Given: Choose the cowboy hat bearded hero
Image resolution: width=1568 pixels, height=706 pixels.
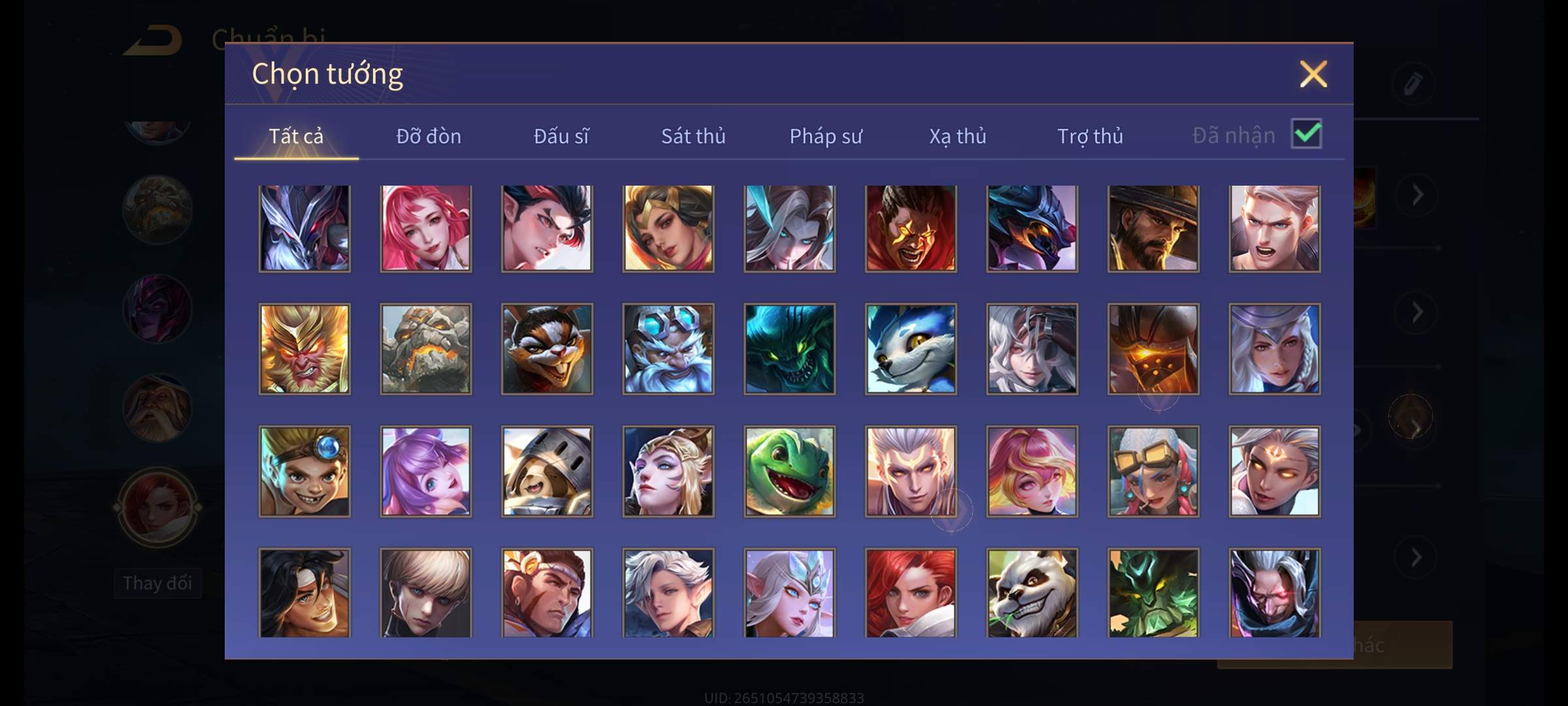Looking at the screenshot, I should point(1153,228).
